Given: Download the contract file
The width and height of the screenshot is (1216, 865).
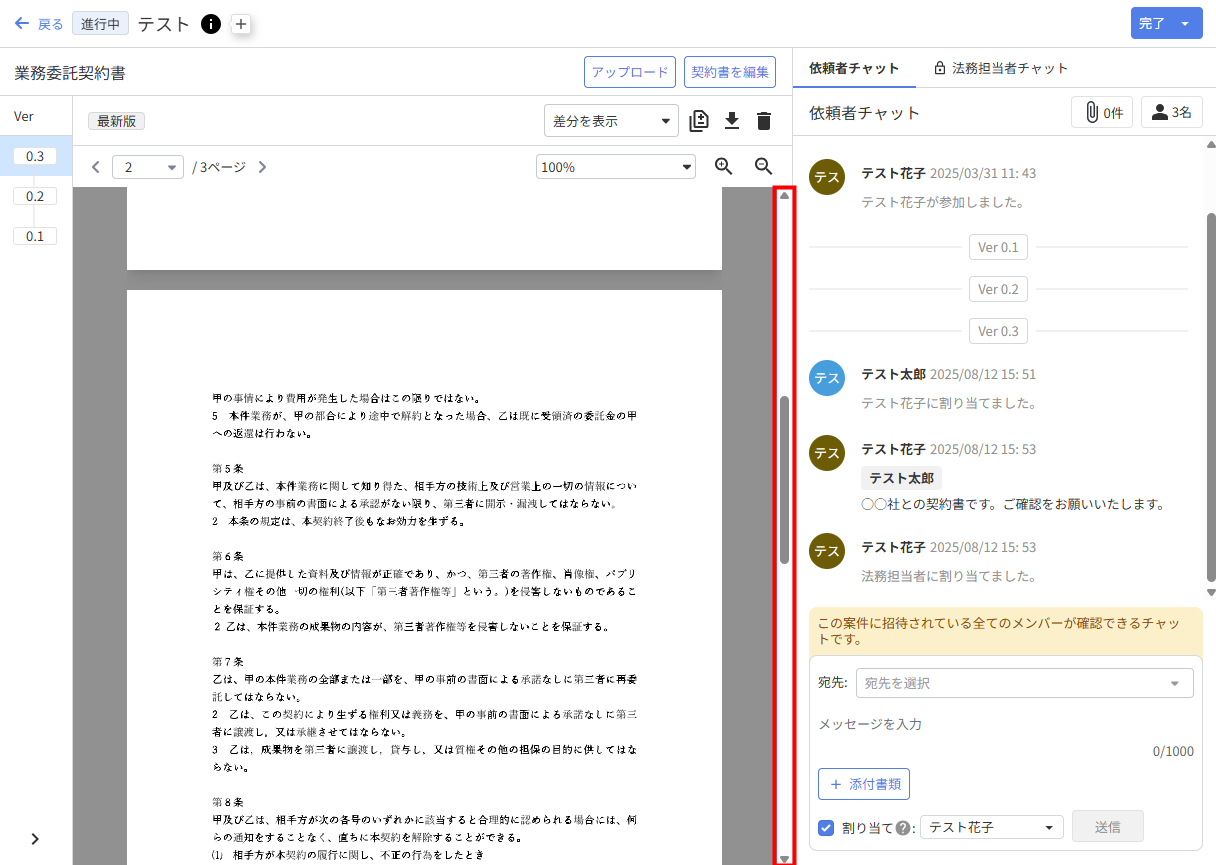Looking at the screenshot, I should pos(732,121).
